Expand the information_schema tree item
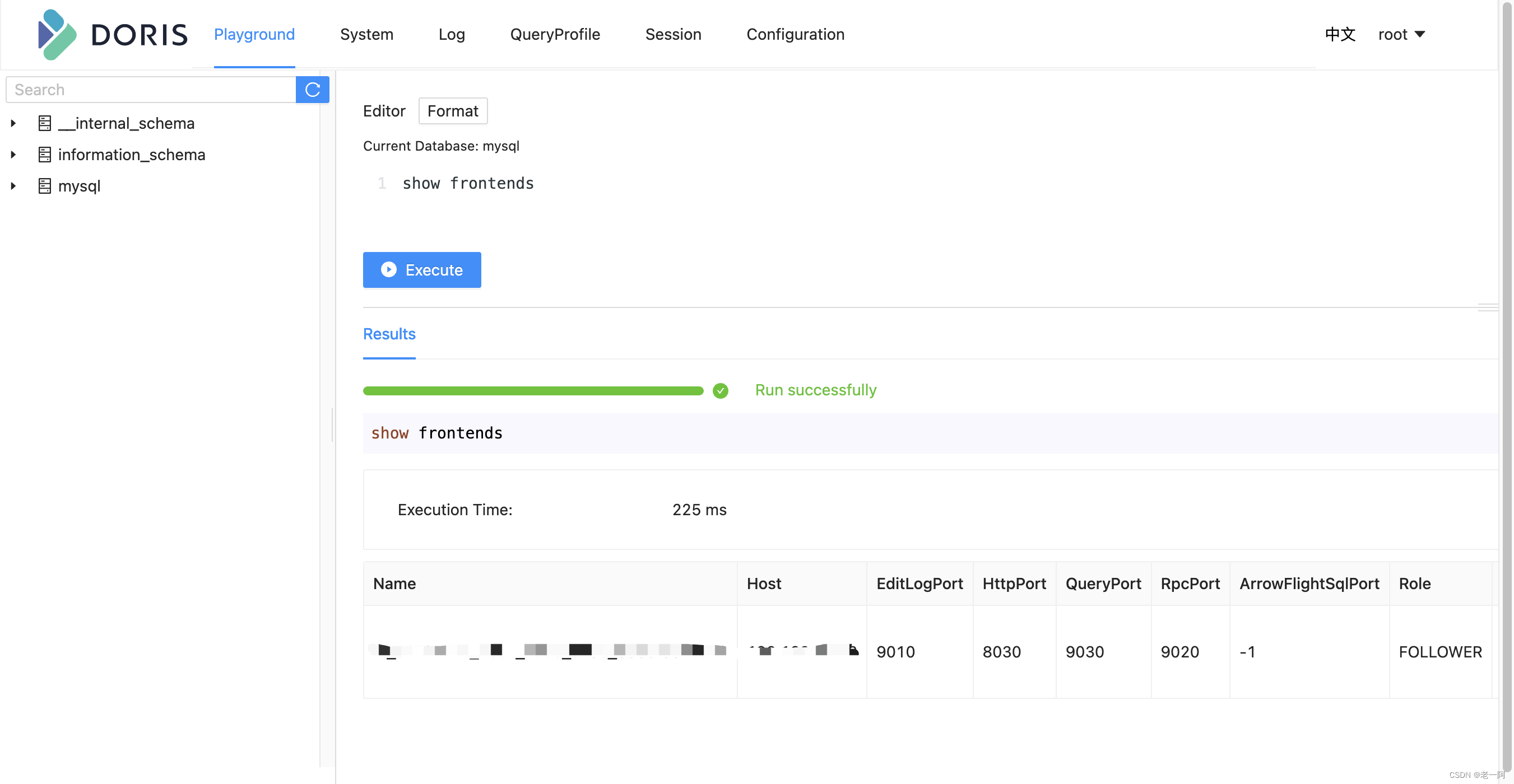The height and width of the screenshot is (784, 1514). [x=13, y=154]
